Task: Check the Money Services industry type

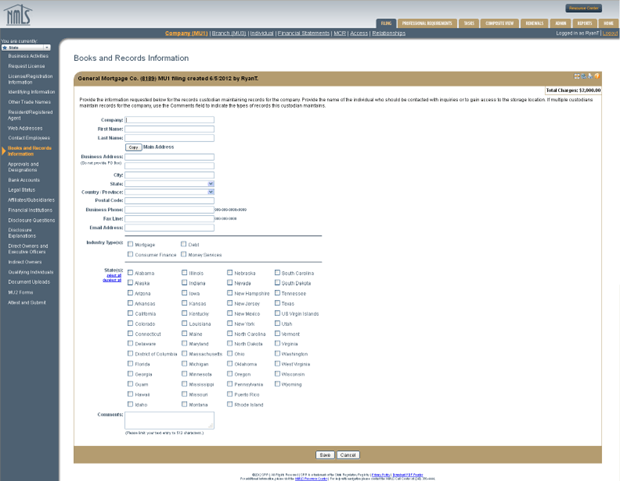Action: click(183, 254)
